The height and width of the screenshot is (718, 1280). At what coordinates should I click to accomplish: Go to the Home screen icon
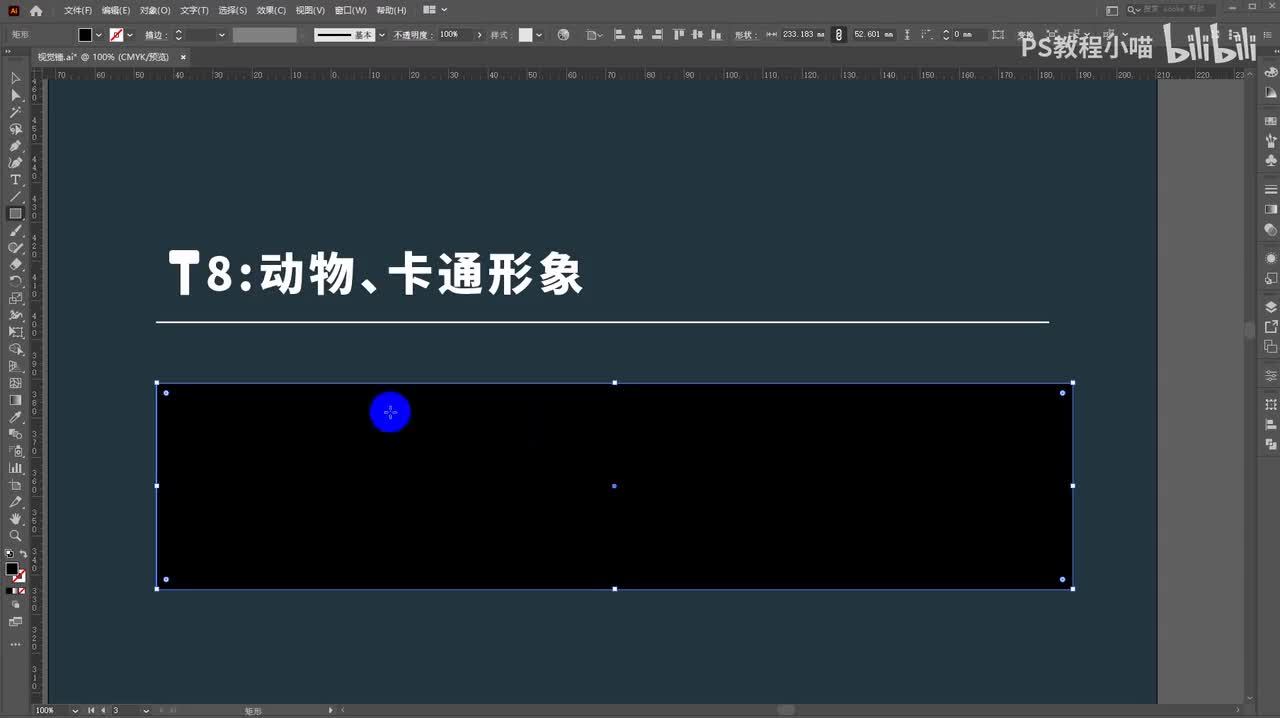36,10
